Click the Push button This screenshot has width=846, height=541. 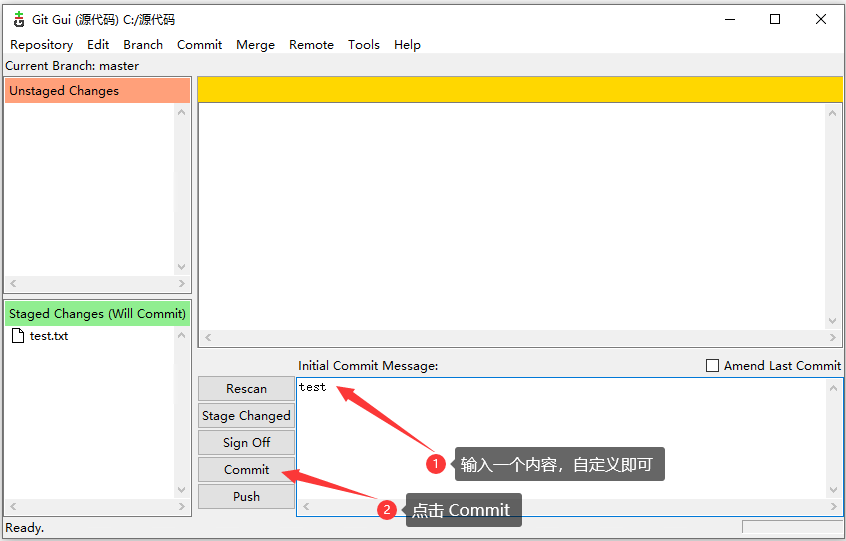(247, 497)
